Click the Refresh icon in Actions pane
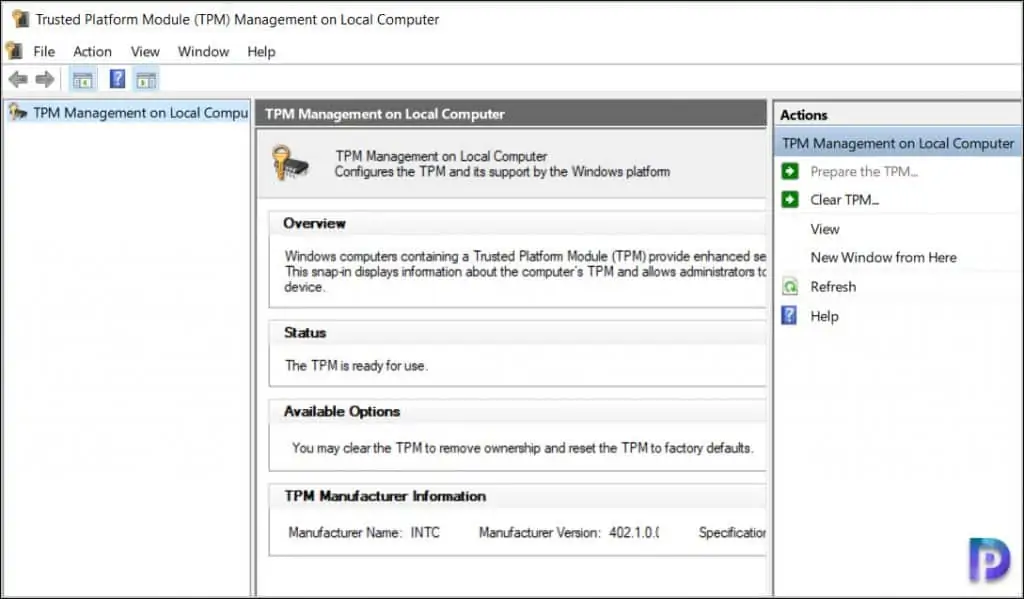The width and height of the screenshot is (1024, 599). click(x=790, y=286)
